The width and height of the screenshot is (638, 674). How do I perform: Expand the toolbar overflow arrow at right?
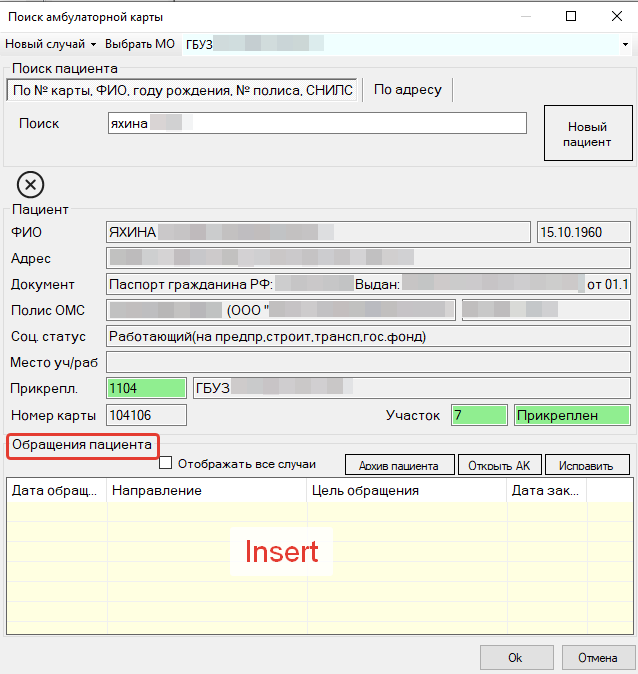click(625, 45)
